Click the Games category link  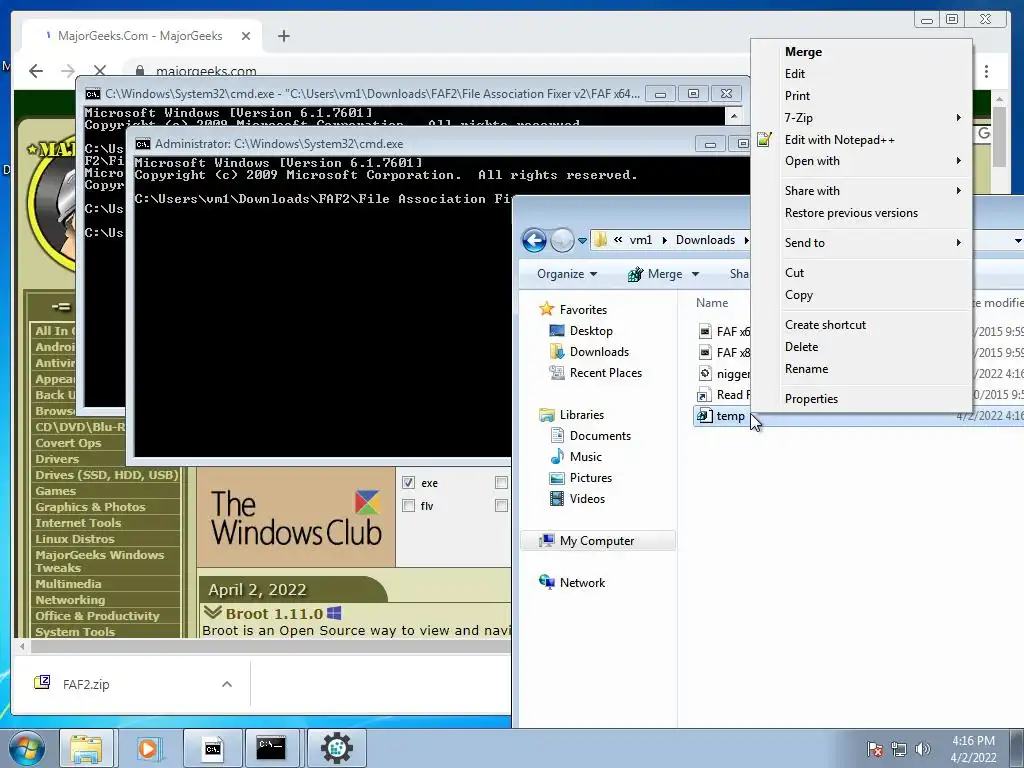pyautogui.click(x=56, y=491)
